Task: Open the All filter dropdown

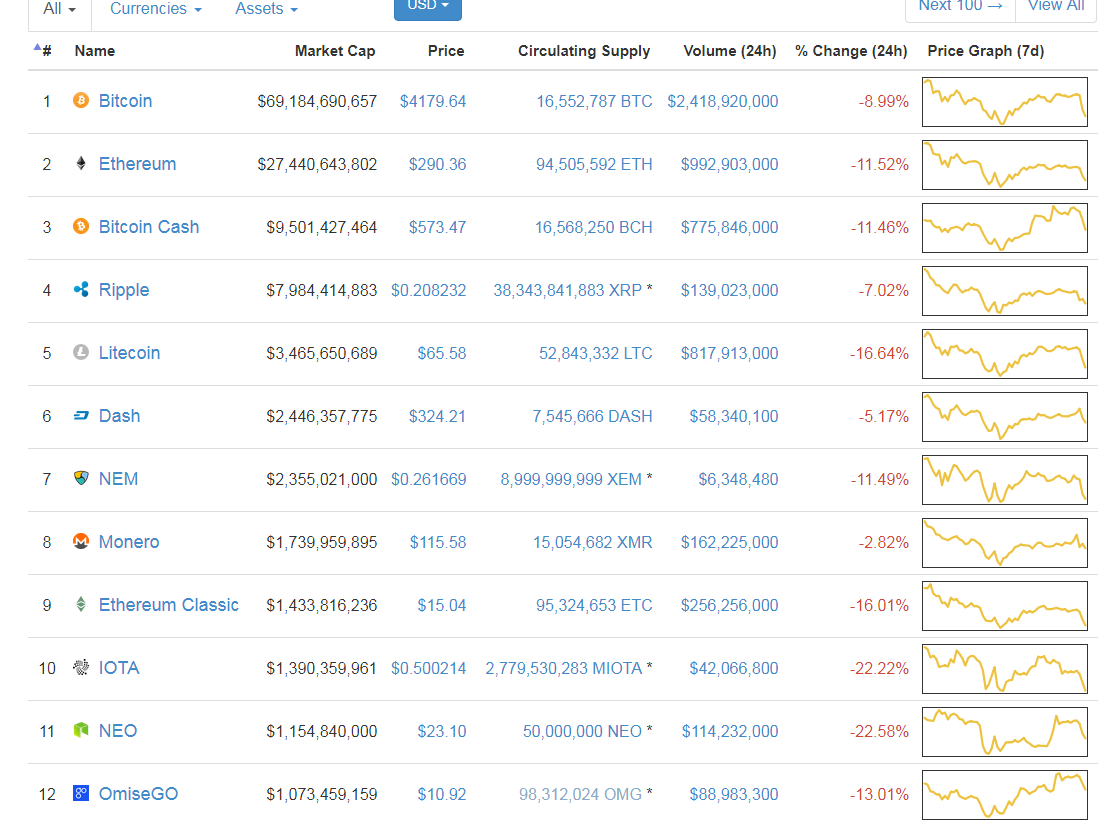Action: pyautogui.click(x=60, y=9)
